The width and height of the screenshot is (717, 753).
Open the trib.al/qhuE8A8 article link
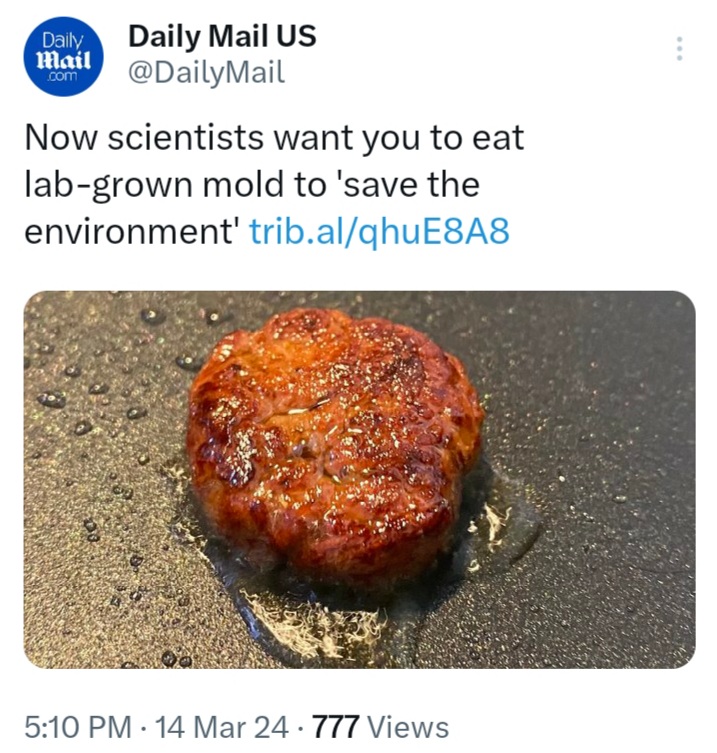tap(379, 231)
